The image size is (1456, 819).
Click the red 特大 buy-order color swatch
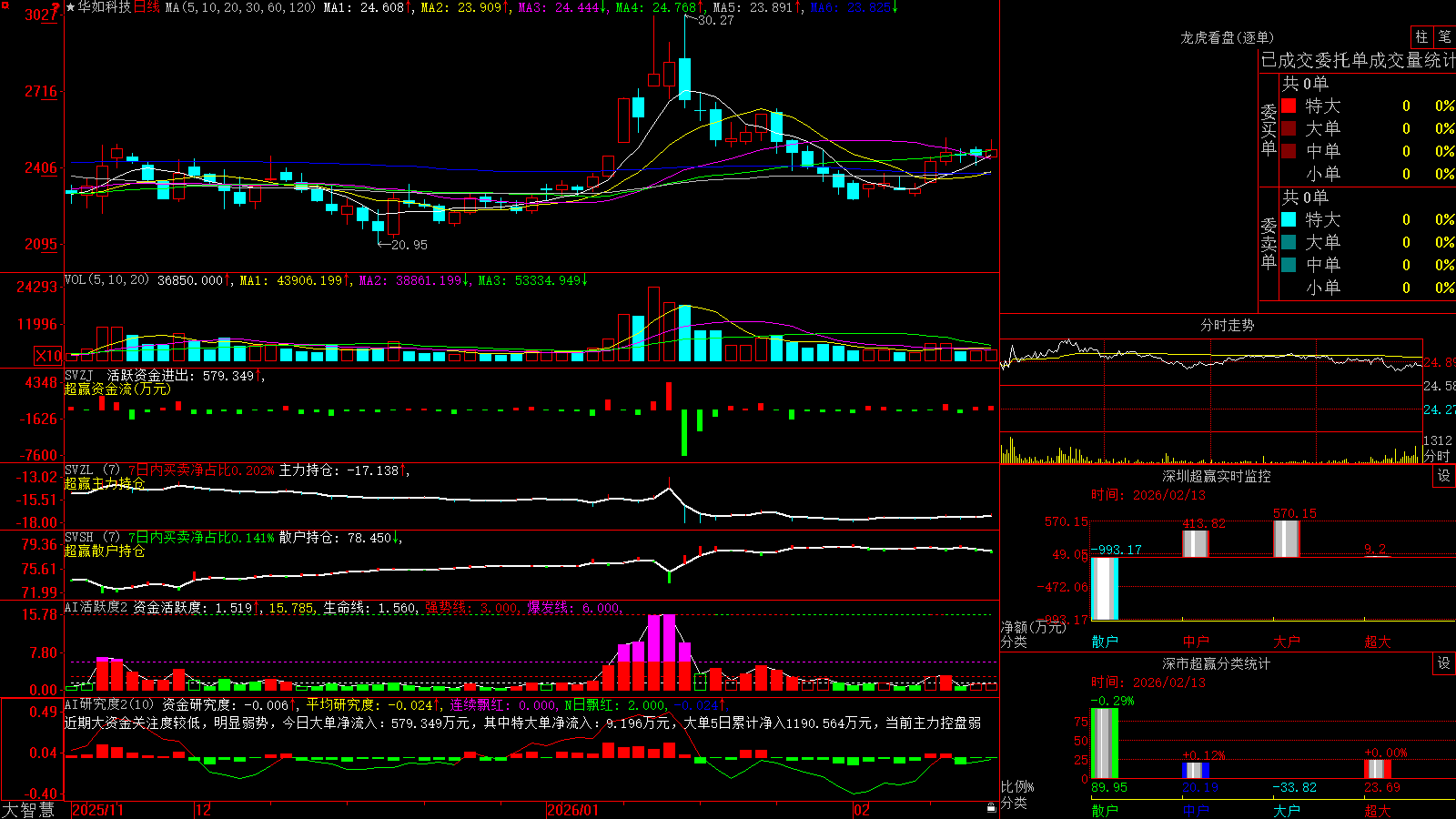(1289, 106)
